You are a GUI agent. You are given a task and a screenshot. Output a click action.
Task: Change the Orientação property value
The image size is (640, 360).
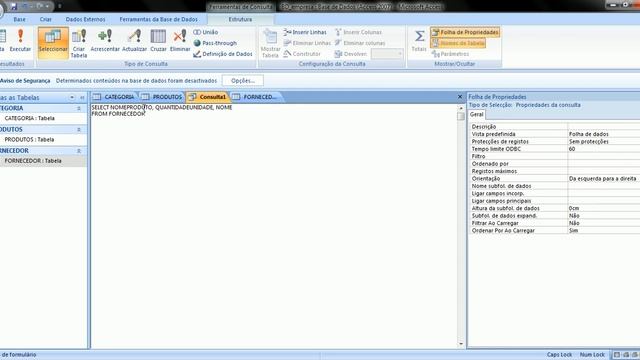tap(604, 178)
